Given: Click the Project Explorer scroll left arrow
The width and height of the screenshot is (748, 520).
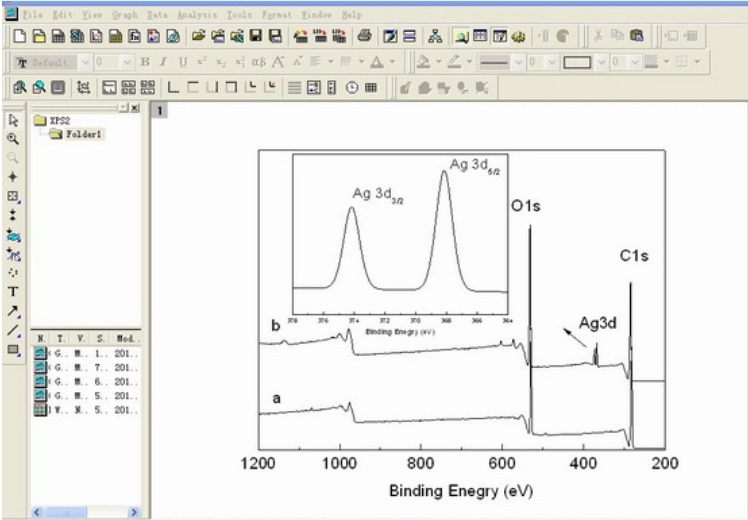Looking at the screenshot, I should pos(37,512).
